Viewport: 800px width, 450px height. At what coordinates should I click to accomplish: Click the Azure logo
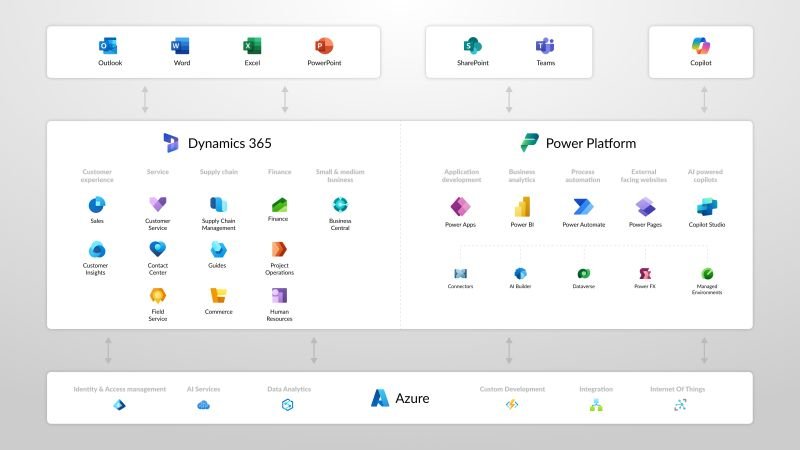click(380, 398)
